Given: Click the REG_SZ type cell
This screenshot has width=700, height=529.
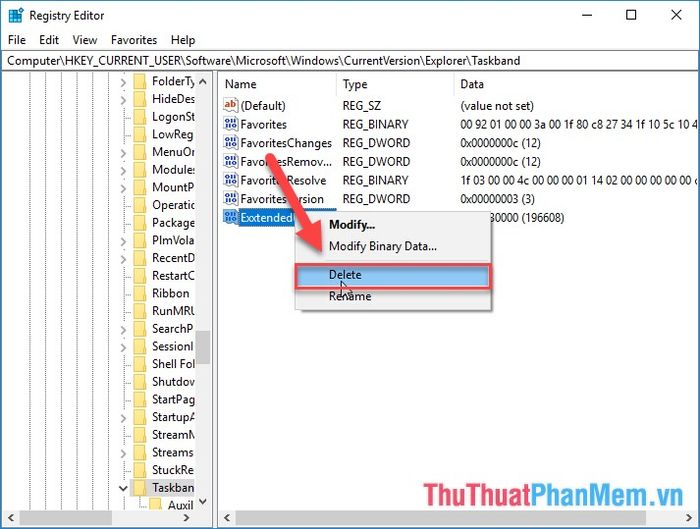Looking at the screenshot, I should [x=362, y=106].
